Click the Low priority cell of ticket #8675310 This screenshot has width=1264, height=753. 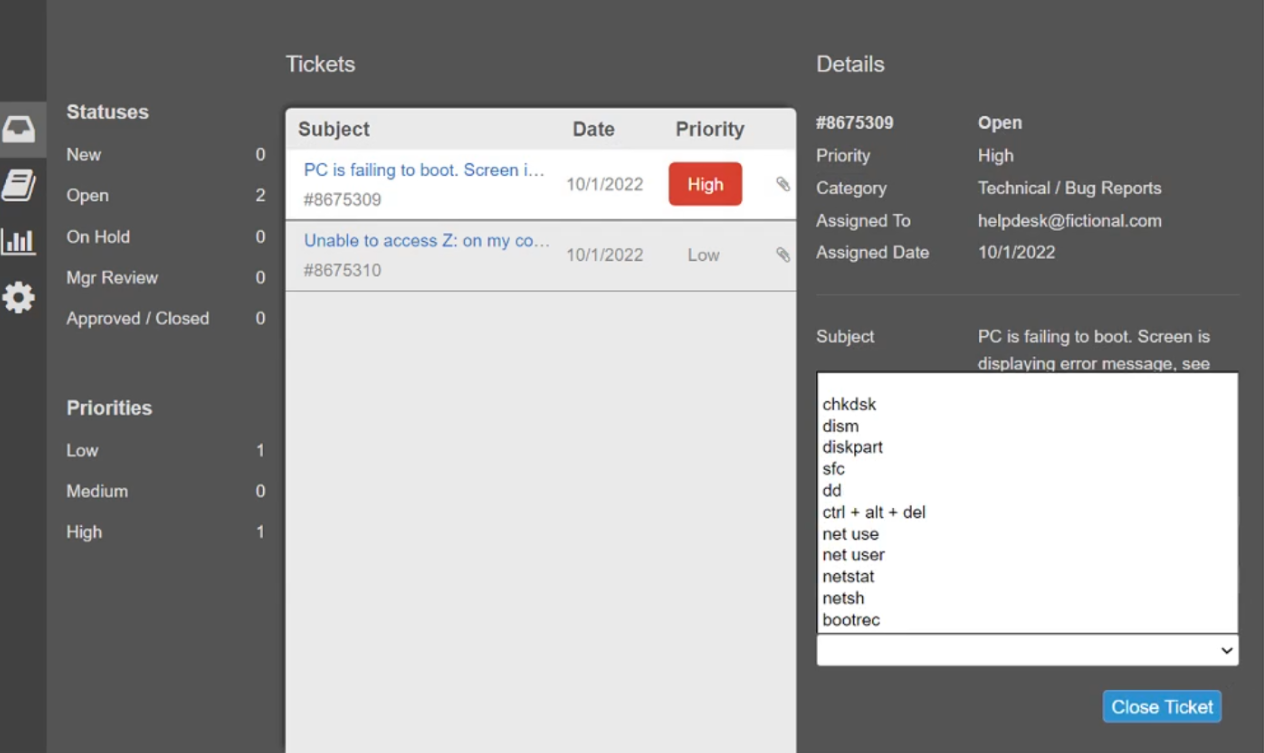(703, 255)
